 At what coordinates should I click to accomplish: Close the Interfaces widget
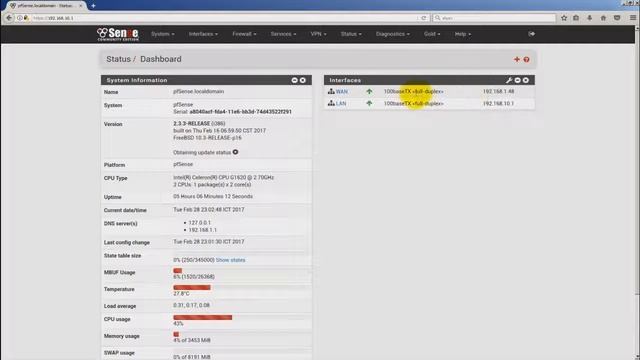point(526,80)
